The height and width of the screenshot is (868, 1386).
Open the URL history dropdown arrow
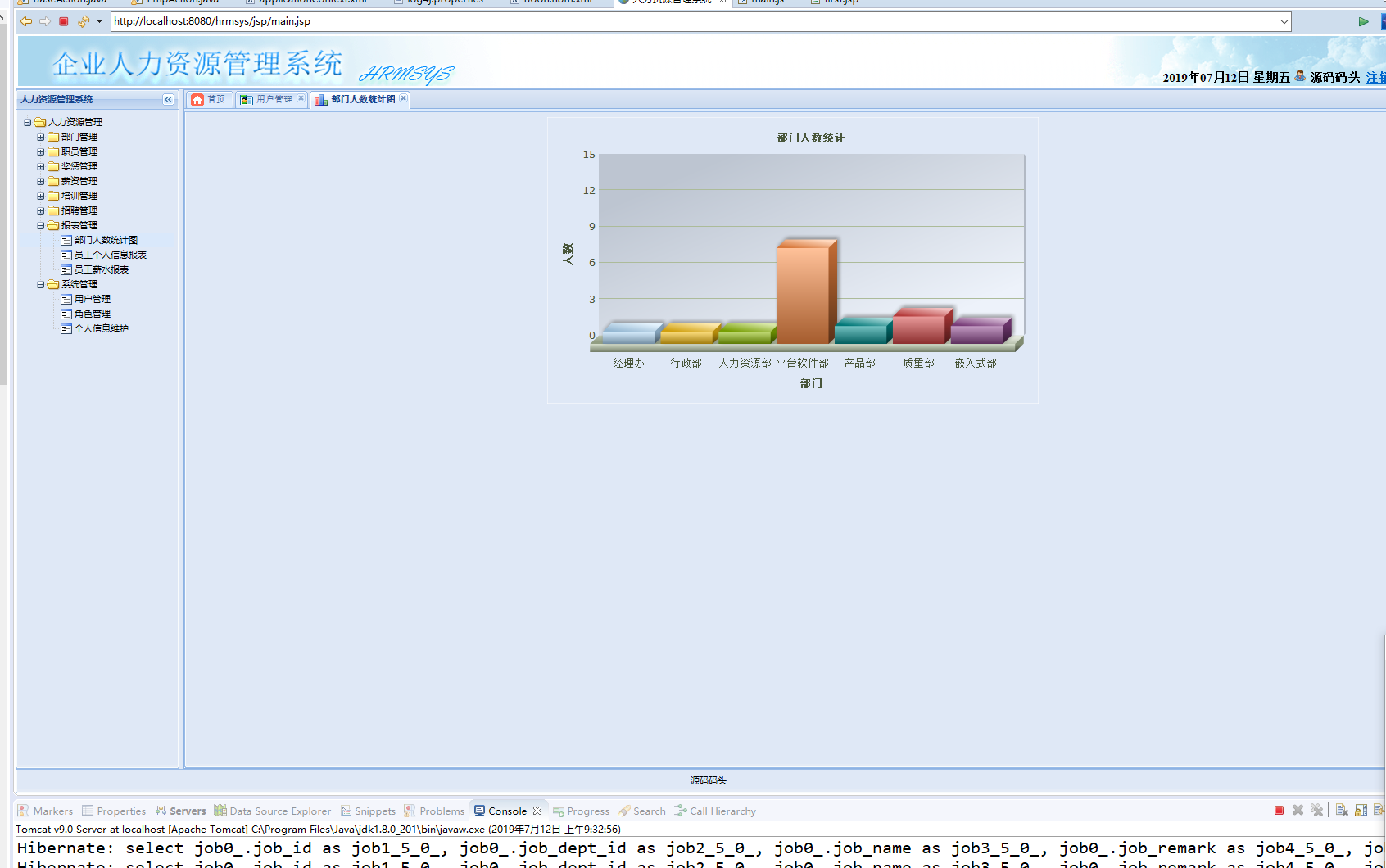click(x=1284, y=21)
